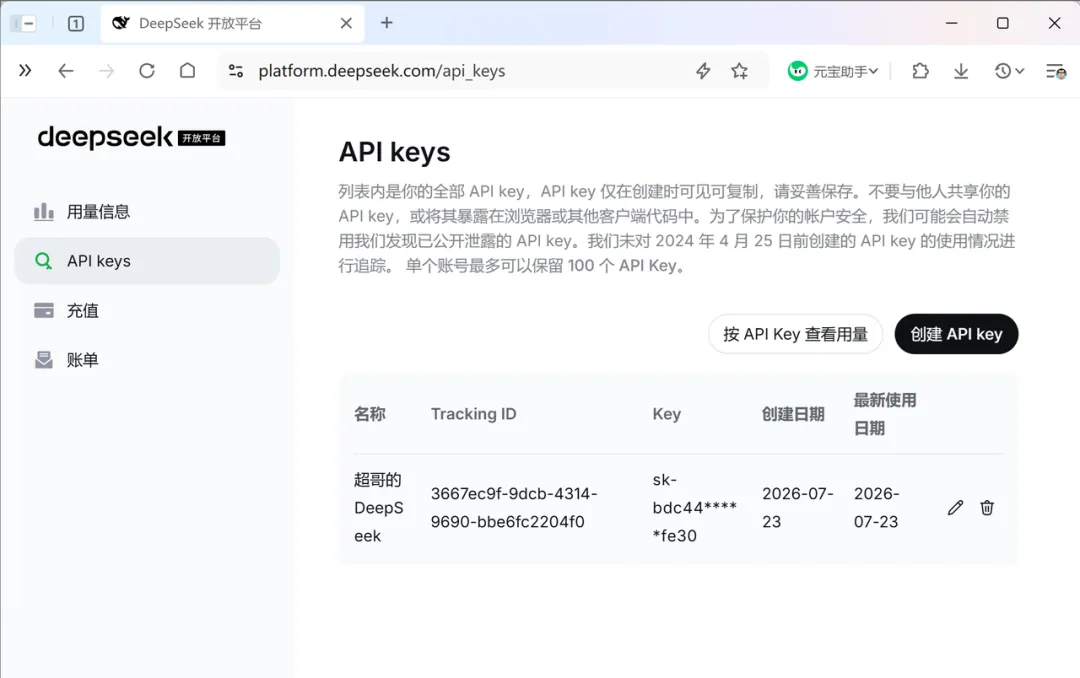Go back with the browser back arrow

[x=65, y=71]
